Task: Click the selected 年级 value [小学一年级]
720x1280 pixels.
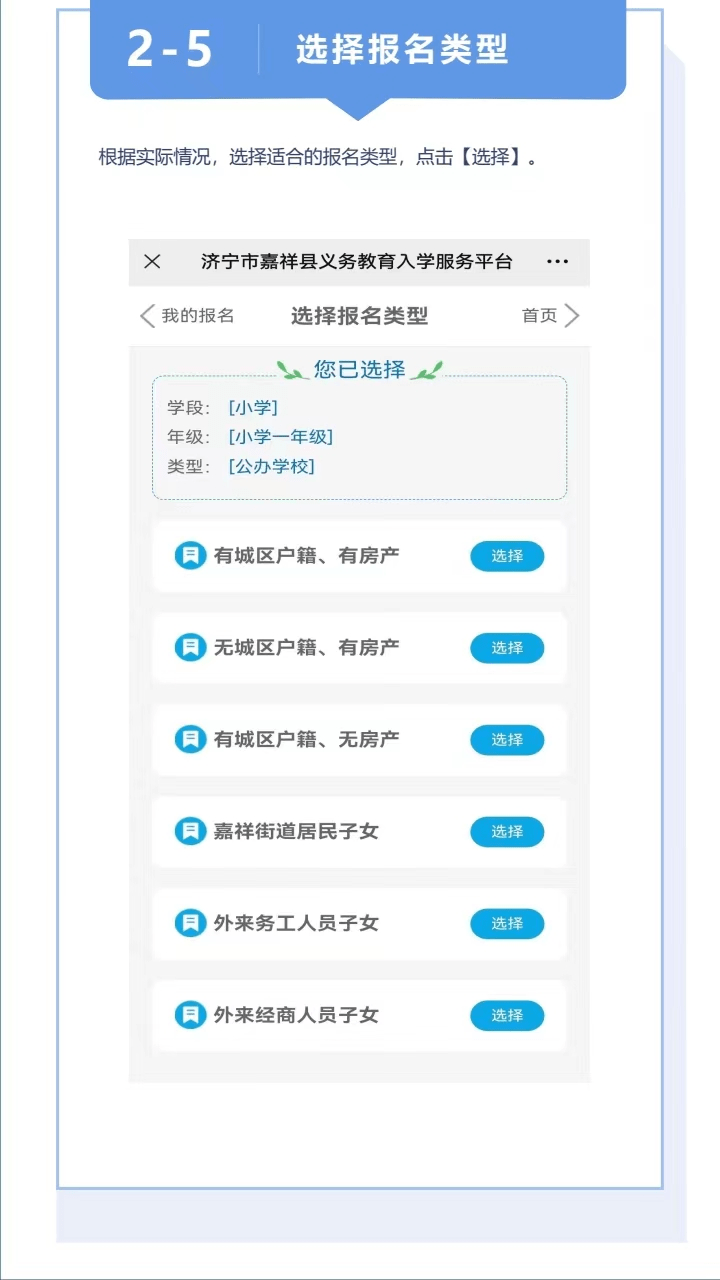Action: click(x=280, y=437)
